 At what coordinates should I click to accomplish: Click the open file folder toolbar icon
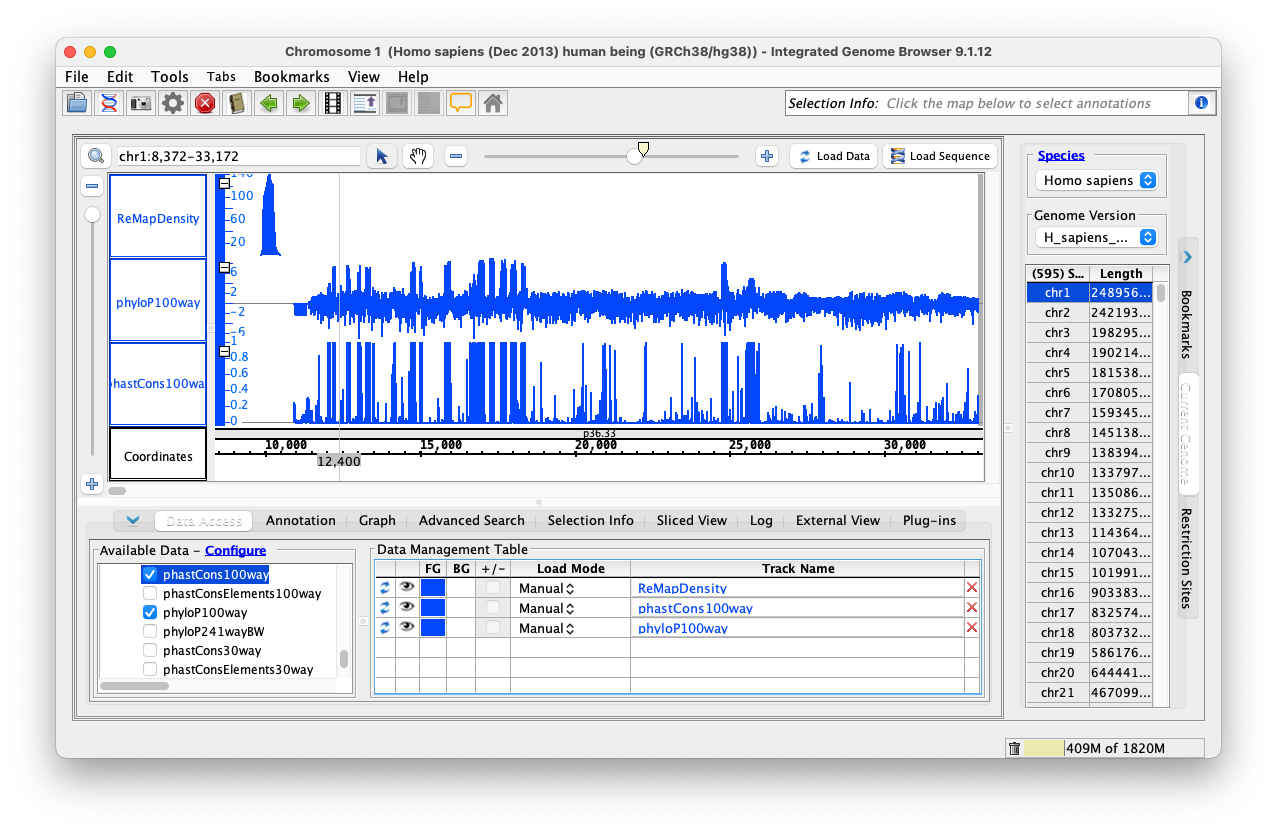tap(77, 103)
